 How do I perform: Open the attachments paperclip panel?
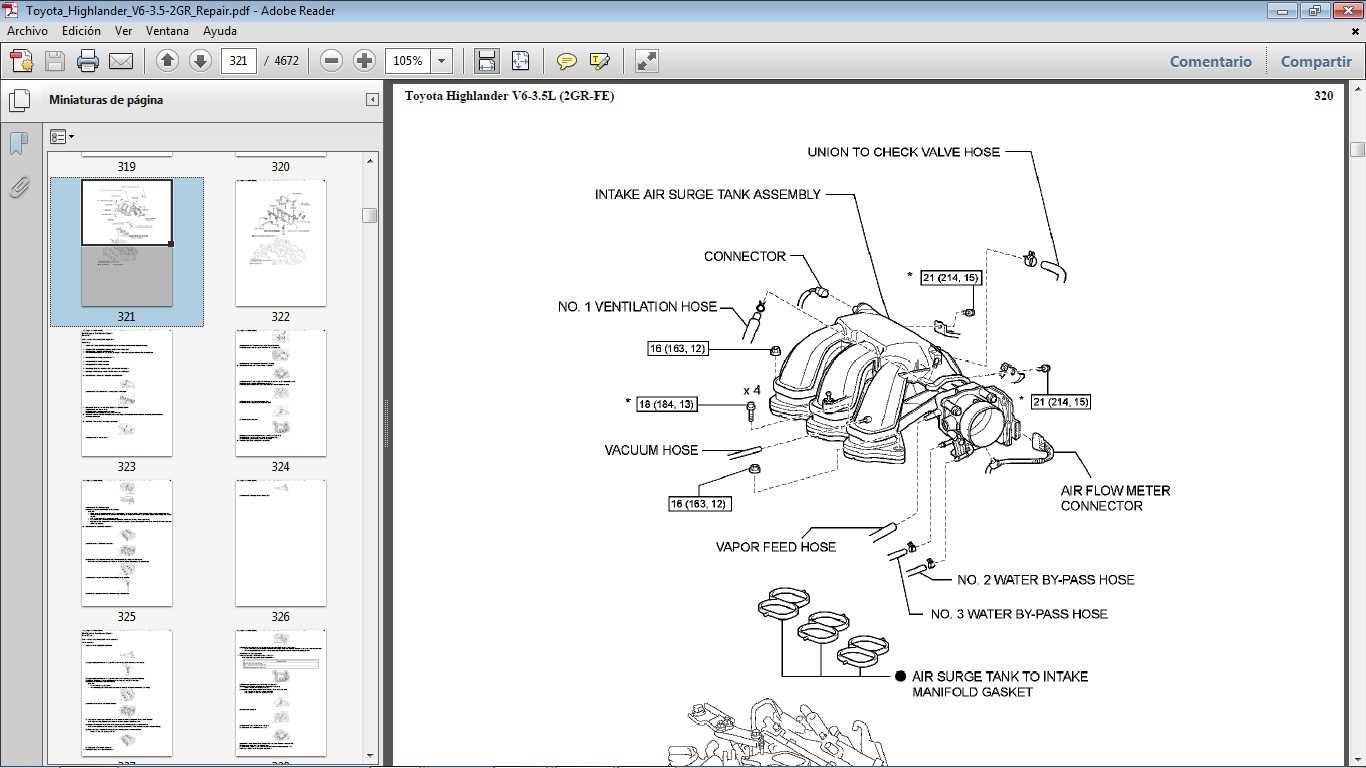pos(18,187)
